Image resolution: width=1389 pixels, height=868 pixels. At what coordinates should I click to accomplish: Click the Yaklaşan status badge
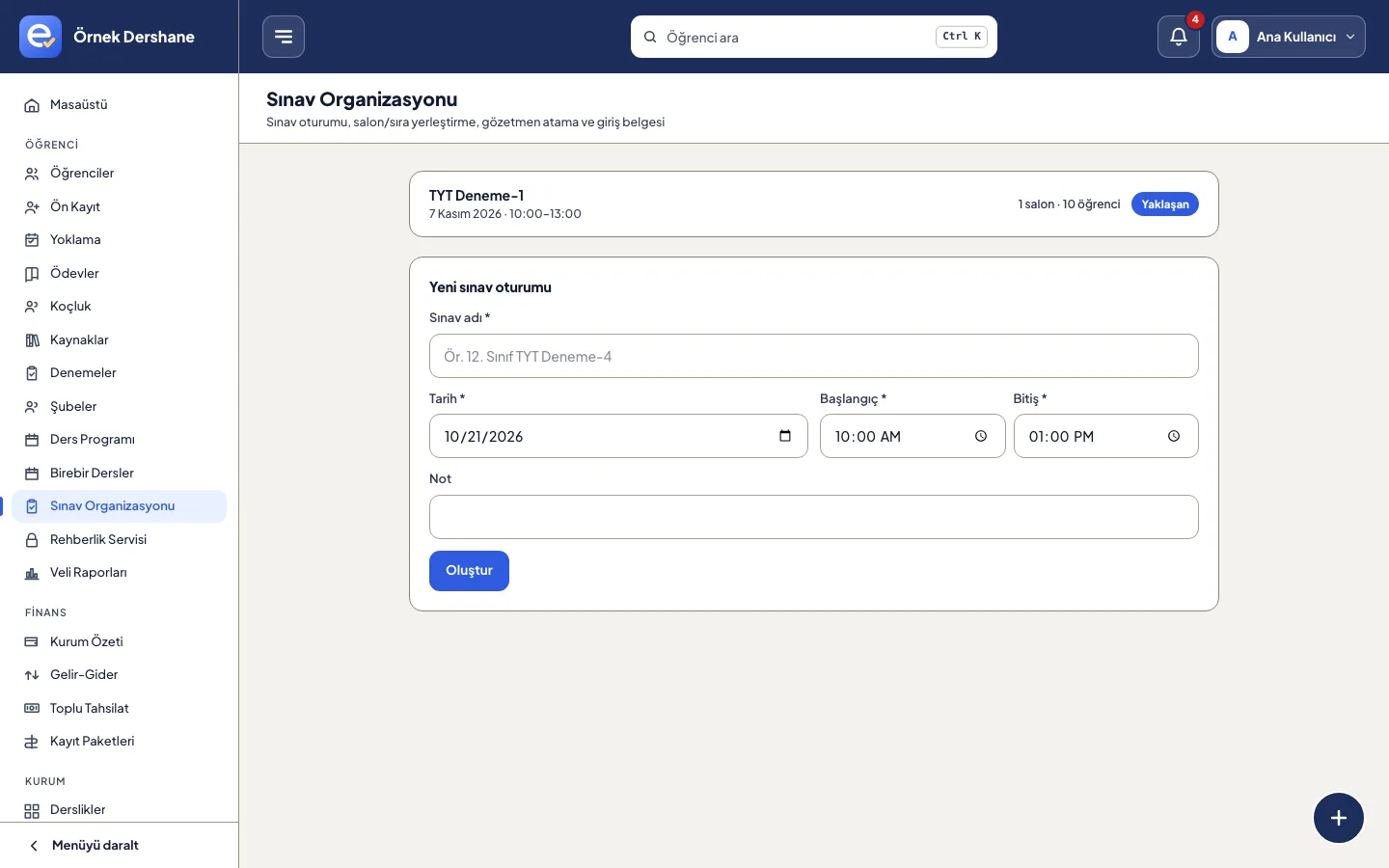pos(1165,204)
